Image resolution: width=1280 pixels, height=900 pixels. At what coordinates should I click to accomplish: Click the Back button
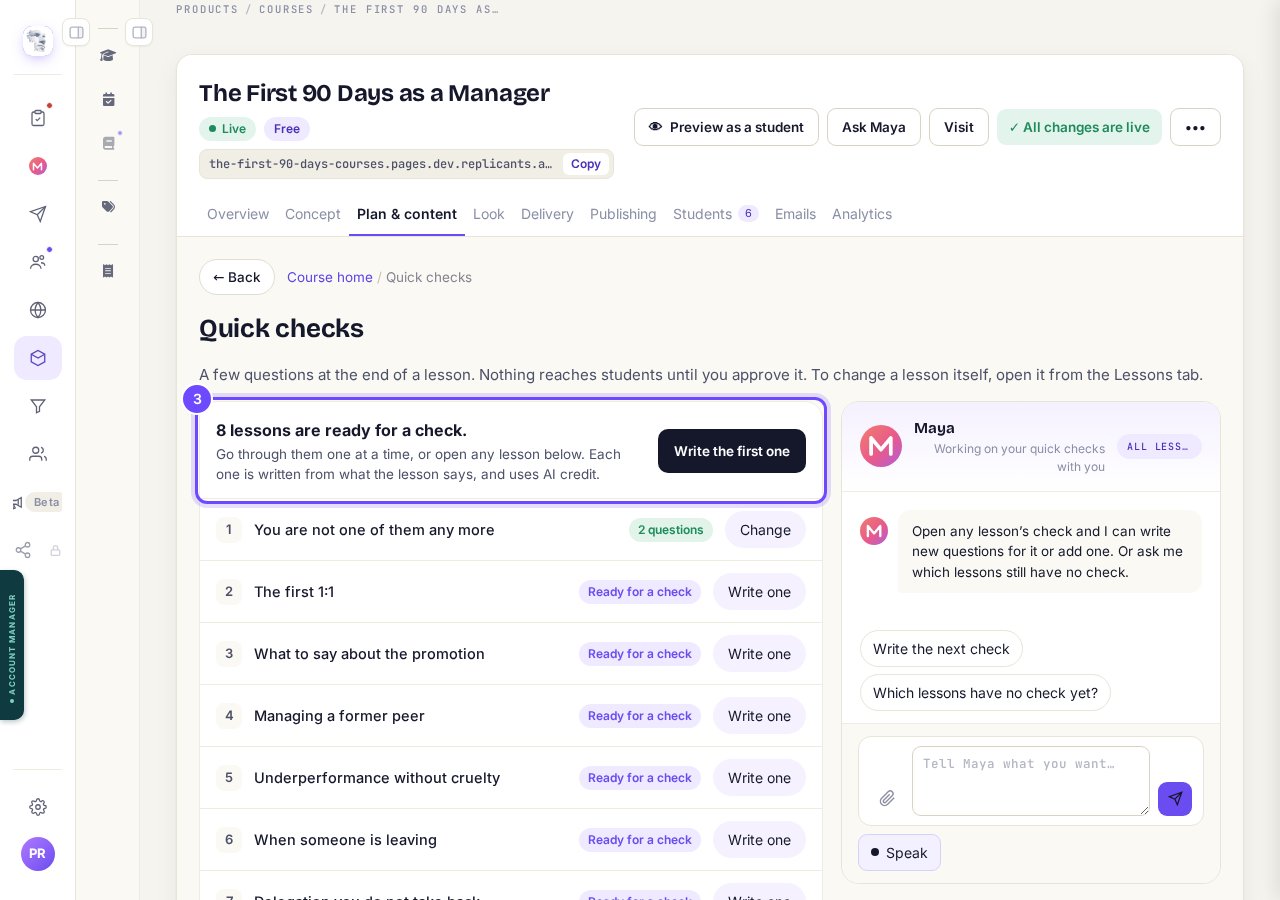(237, 277)
